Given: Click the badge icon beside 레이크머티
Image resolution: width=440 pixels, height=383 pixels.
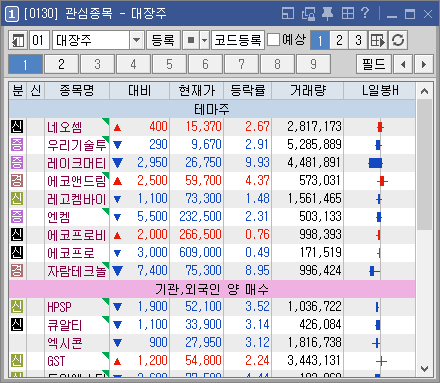Looking at the screenshot, I should 17,163.
